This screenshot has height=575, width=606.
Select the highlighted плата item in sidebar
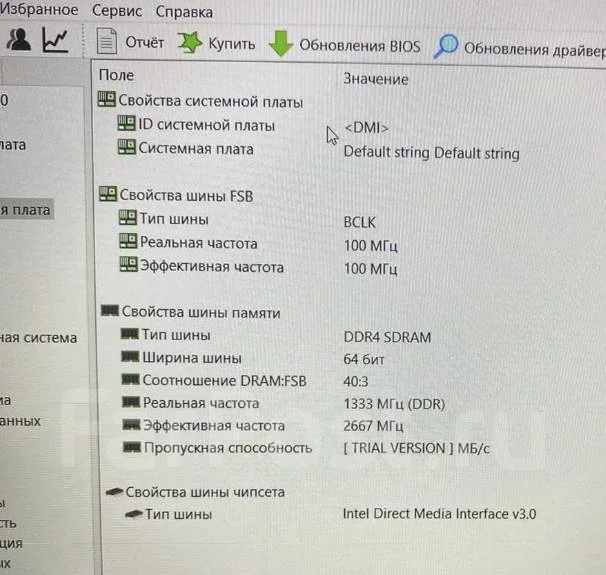click(x=26, y=210)
